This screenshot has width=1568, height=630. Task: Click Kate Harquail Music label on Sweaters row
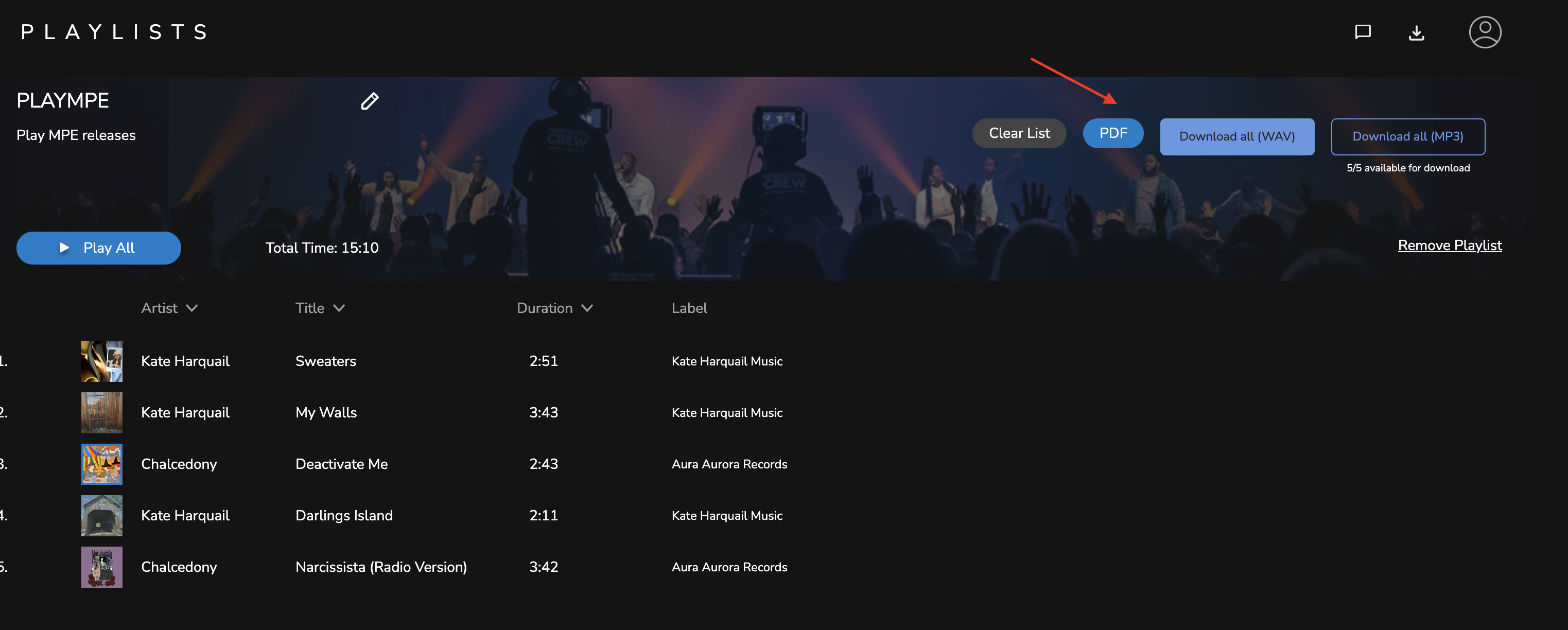tap(727, 361)
